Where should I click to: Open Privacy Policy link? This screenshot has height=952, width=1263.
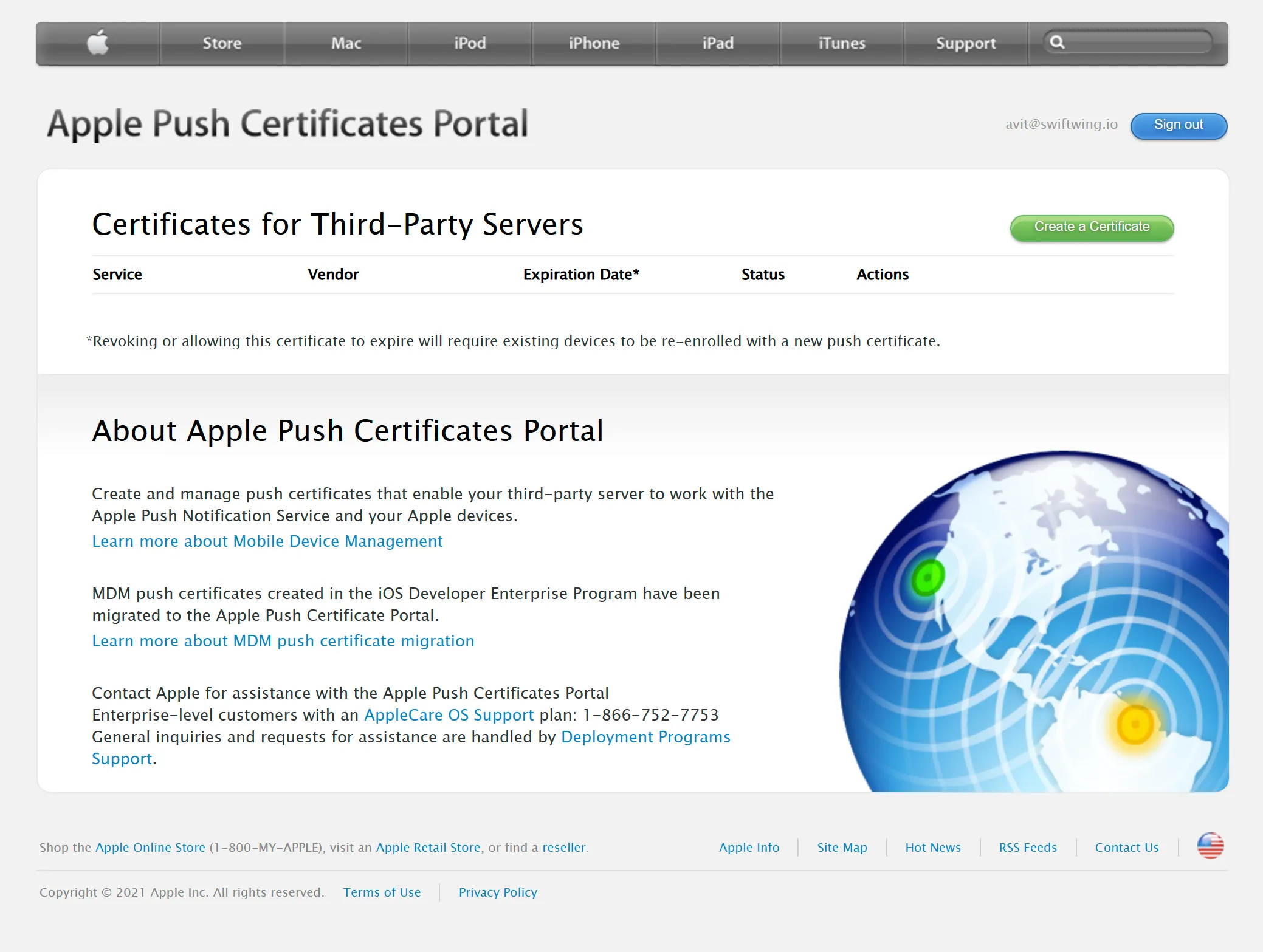click(x=498, y=892)
